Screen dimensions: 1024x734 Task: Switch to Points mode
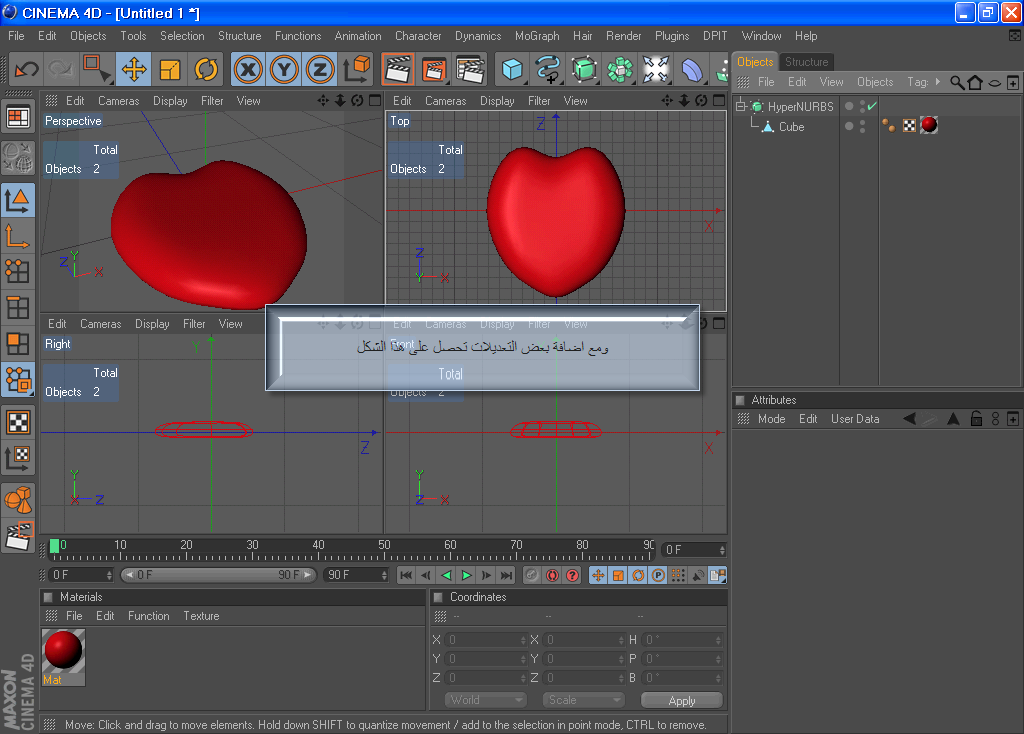pyautogui.click(x=18, y=271)
